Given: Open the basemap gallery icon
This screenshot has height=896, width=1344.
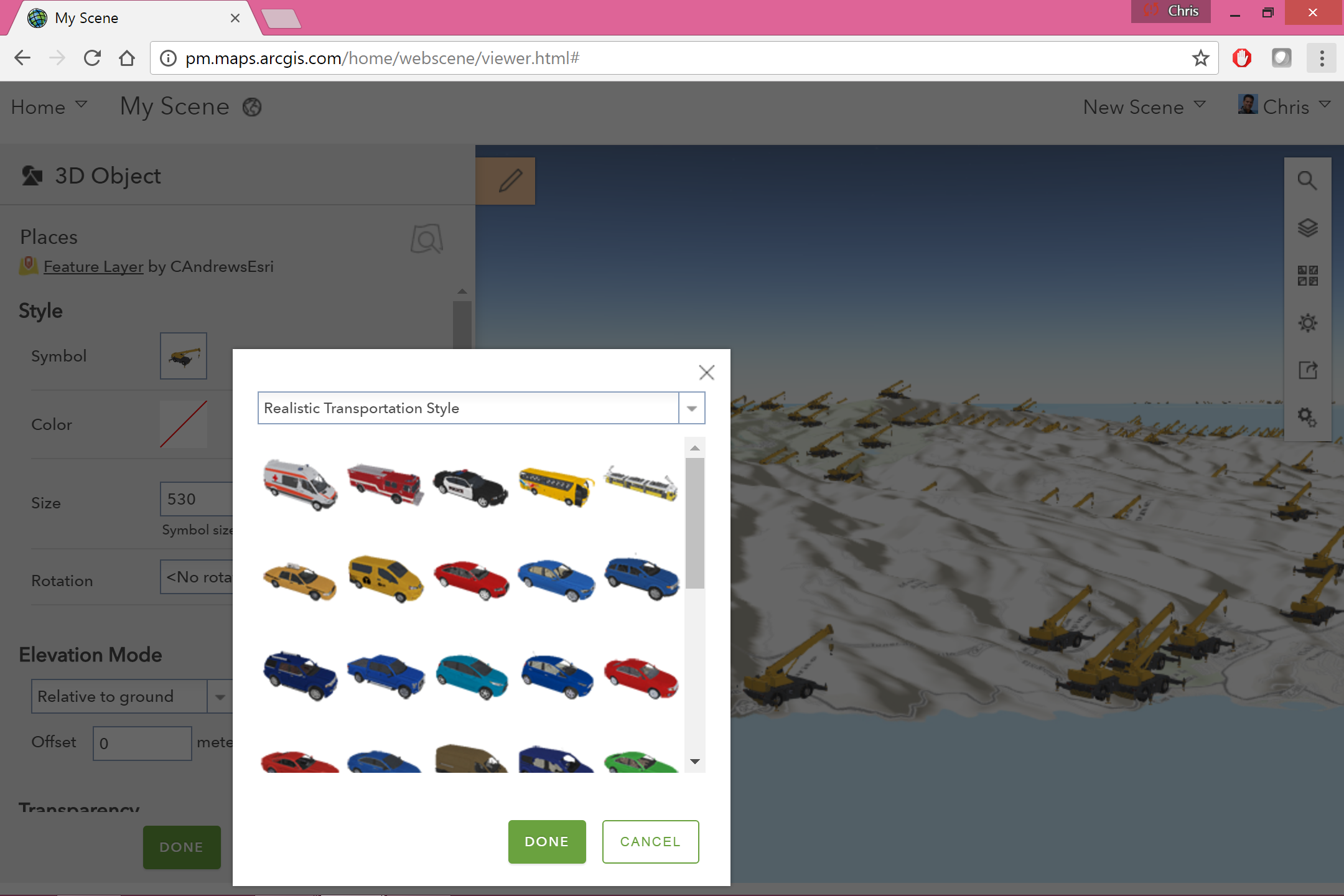Looking at the screenshot, I should [1307, 275].
